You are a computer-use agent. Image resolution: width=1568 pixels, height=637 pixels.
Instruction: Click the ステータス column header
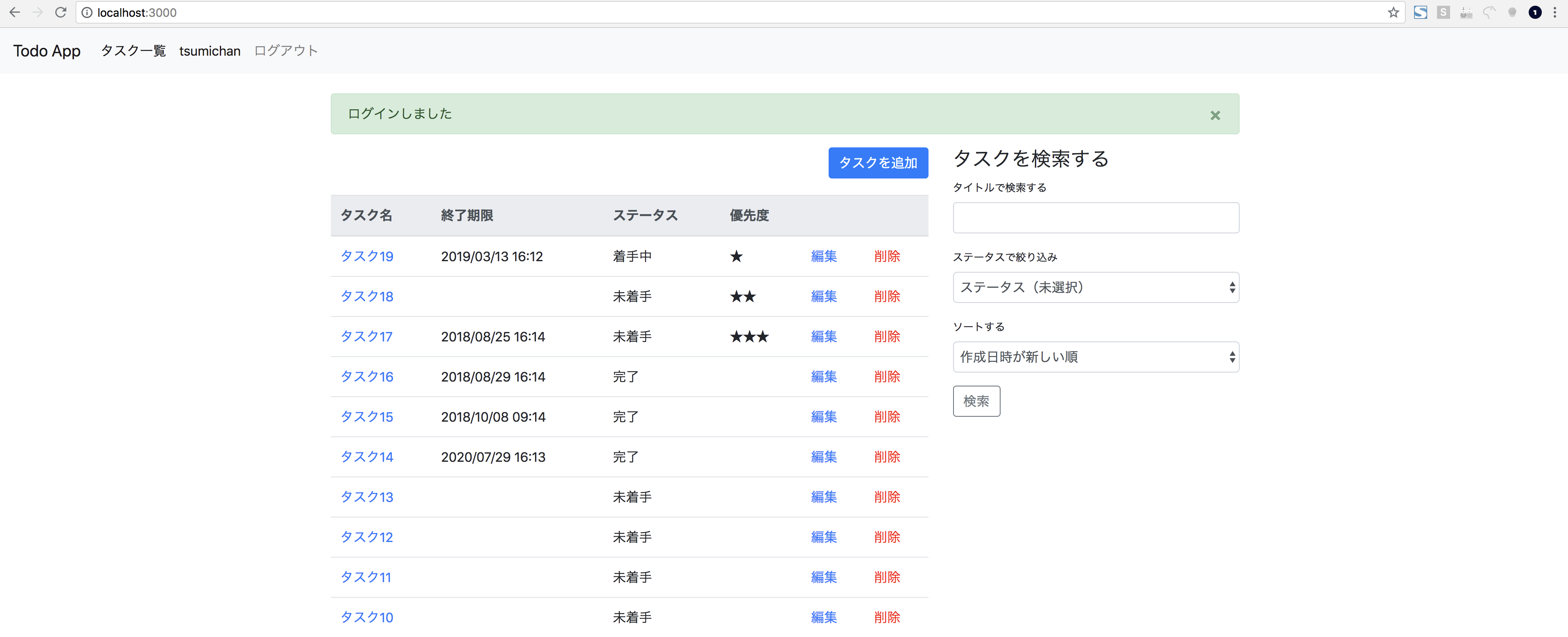[x=645, y=215]
